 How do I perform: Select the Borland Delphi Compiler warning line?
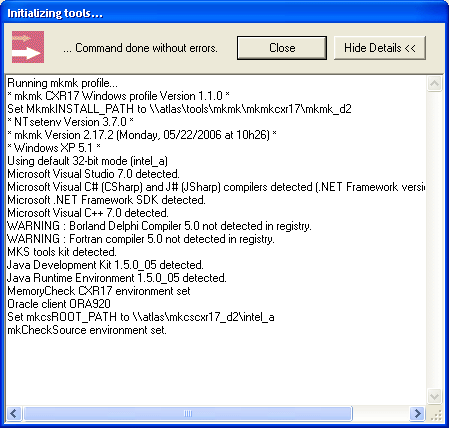pos(159,226)
